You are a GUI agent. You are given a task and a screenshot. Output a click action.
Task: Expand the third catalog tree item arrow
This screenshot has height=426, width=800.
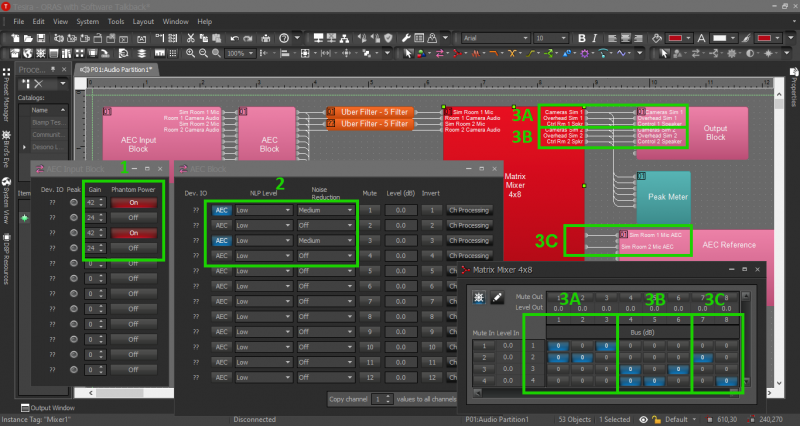(x=24, y=147)
